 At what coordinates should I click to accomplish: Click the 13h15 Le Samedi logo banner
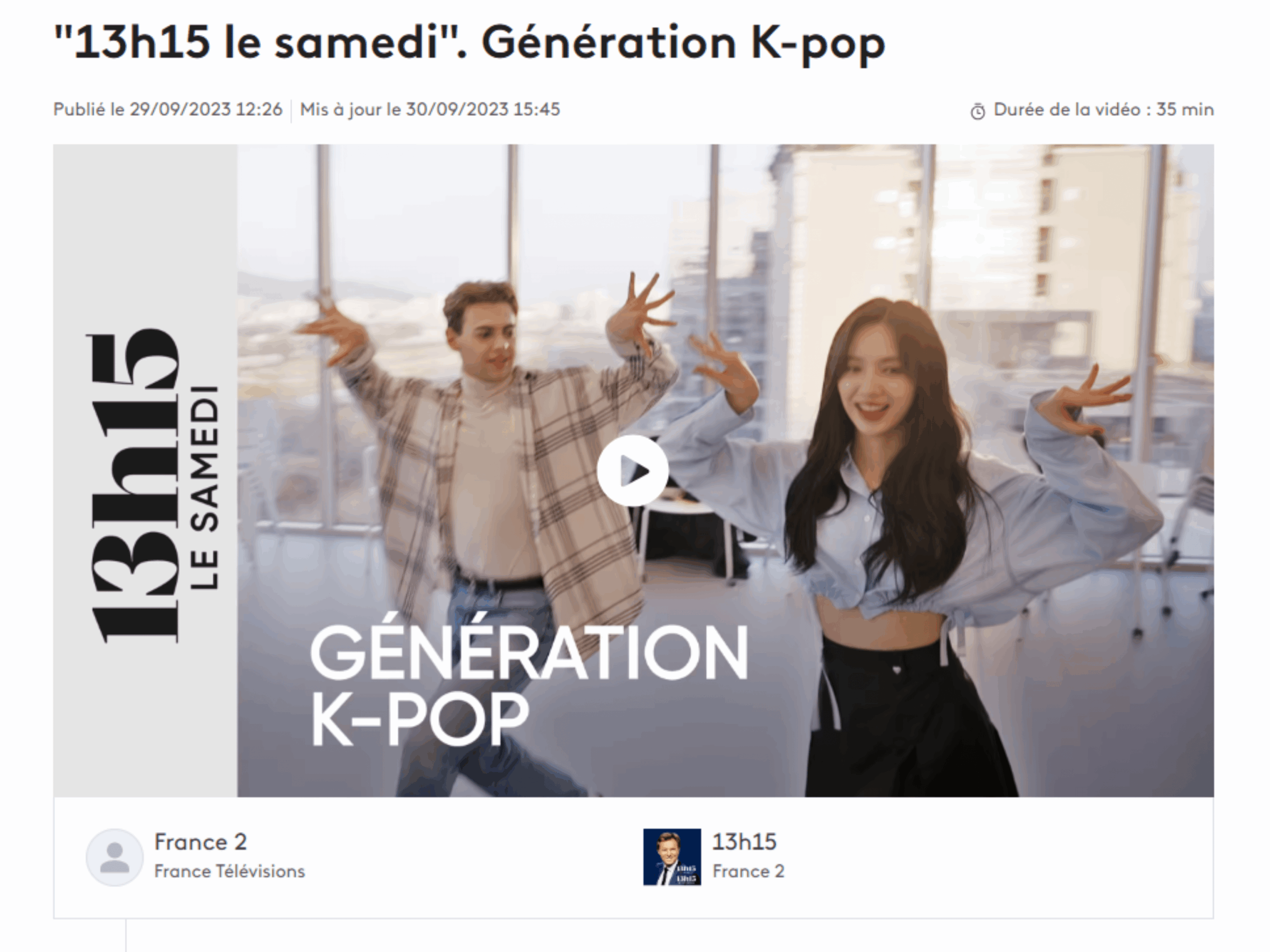coord(145,471)
